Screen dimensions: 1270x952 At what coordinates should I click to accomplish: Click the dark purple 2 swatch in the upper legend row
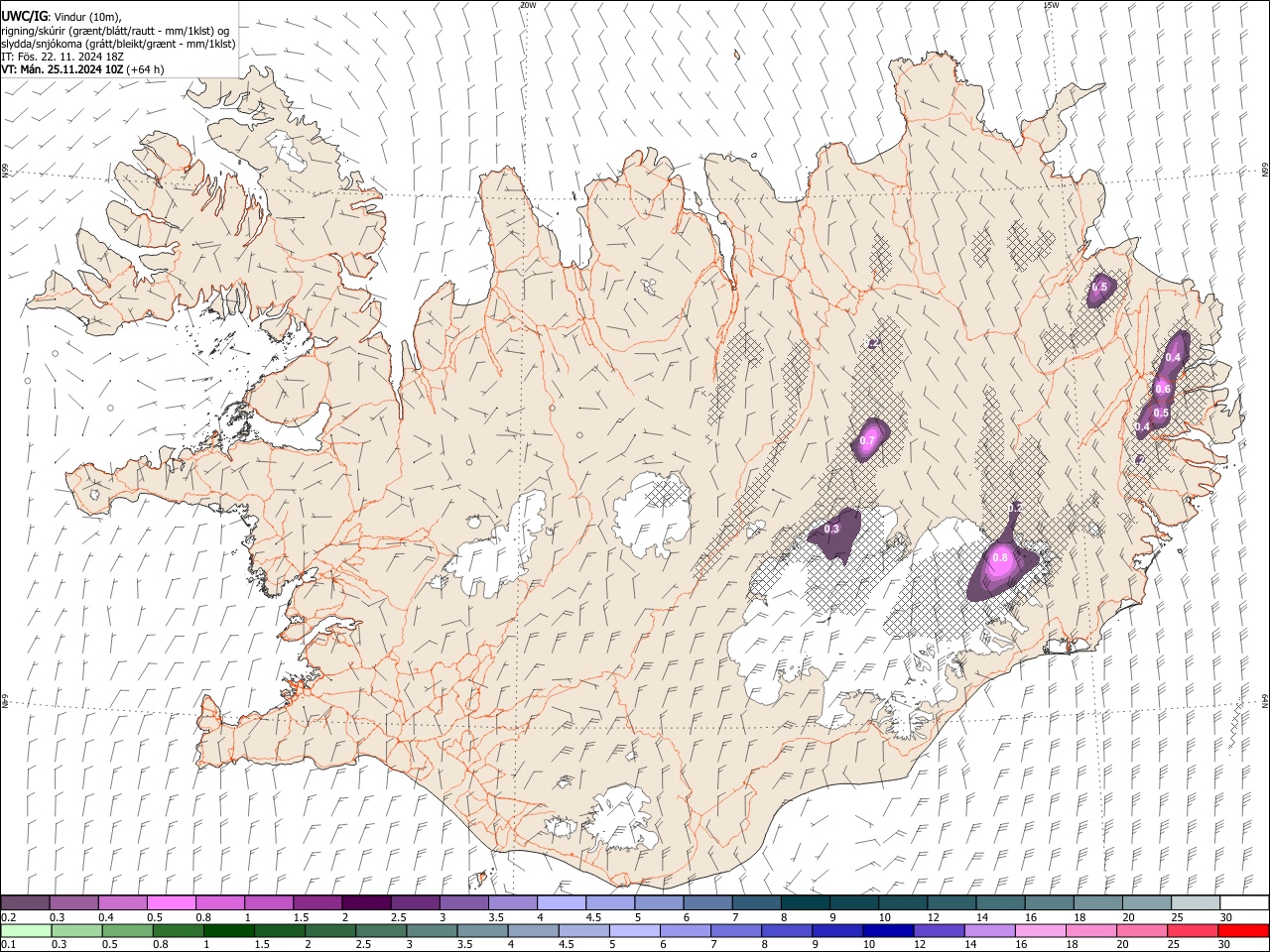tap(366, 903)
